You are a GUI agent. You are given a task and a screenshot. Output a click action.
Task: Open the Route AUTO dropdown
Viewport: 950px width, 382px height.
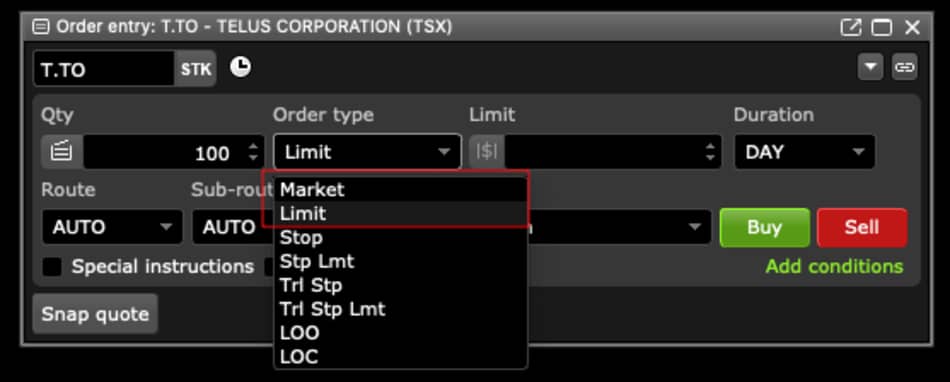[x=112, y=227]
